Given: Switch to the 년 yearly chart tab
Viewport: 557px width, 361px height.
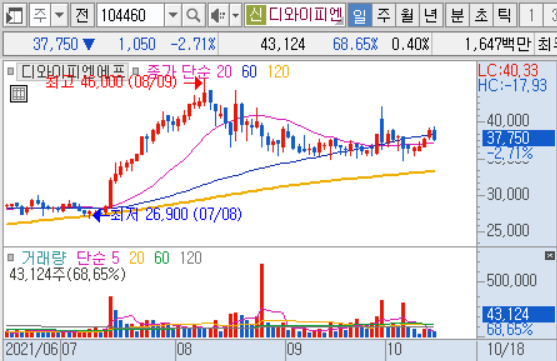Looking at the screenshot, I should click(431, 15).
